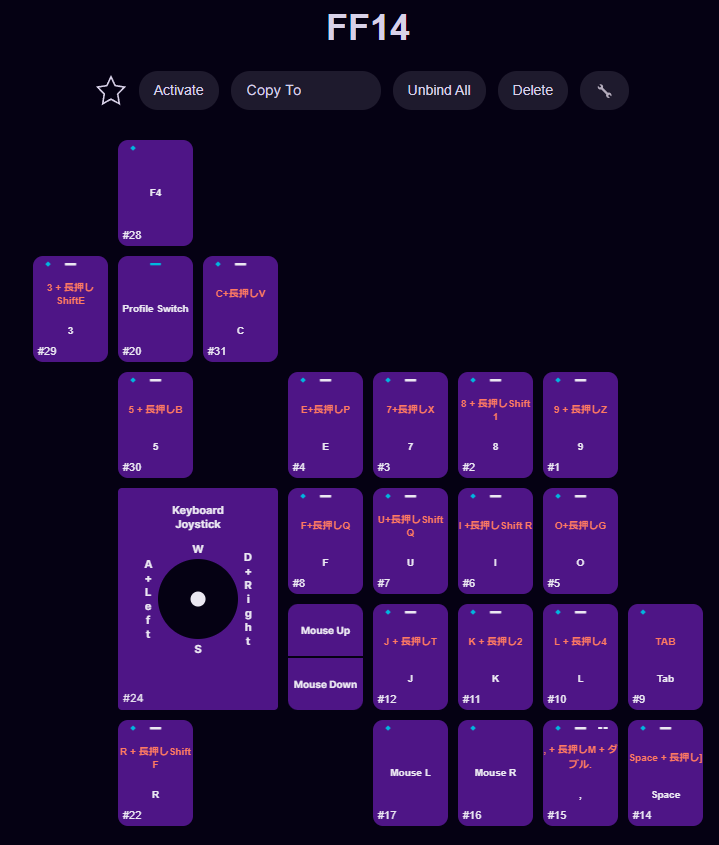Image resolution: width=719 pixels, height=845 pixels.
Task: Open the Copy To dropdown
Action: pyautogui.click(x=306, y=91)
